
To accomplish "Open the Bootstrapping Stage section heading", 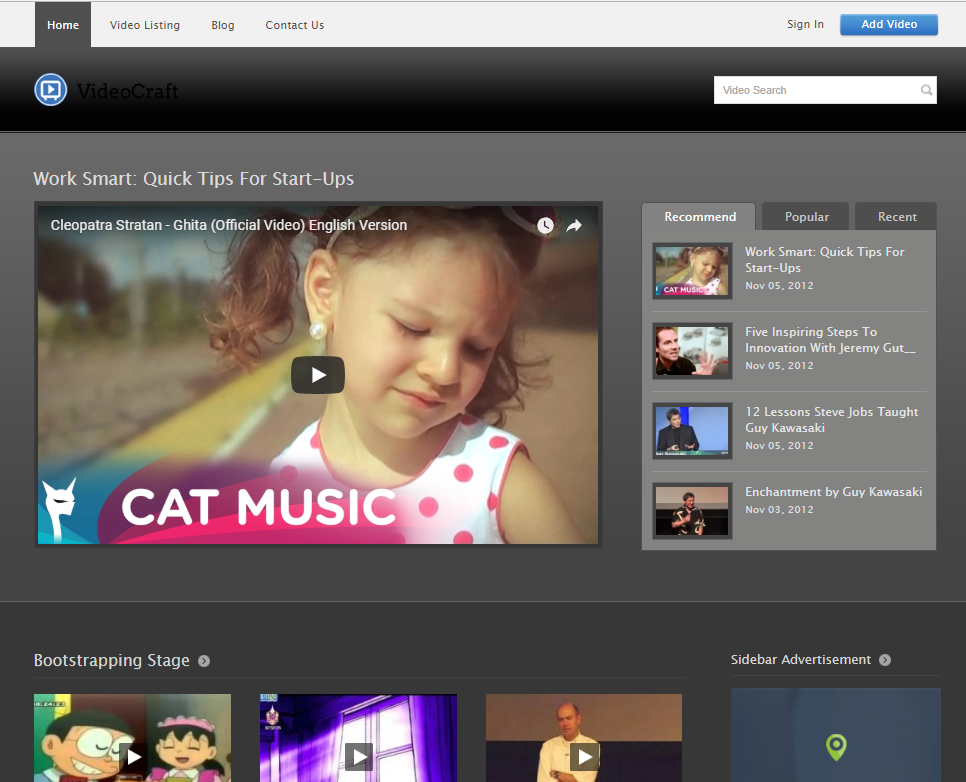I will coord(112,661).
